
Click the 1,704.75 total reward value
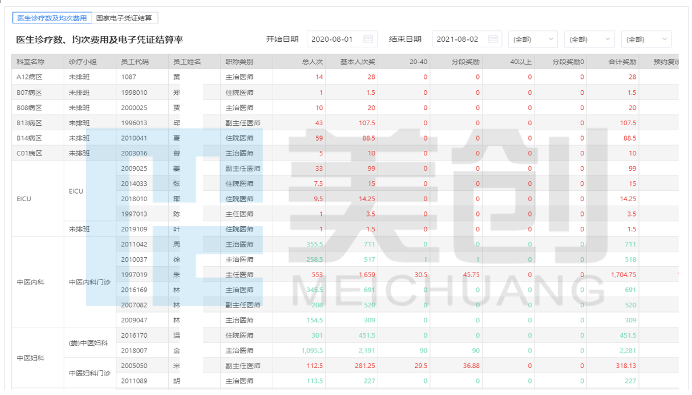pyautogui.click(x=624, y=275)
